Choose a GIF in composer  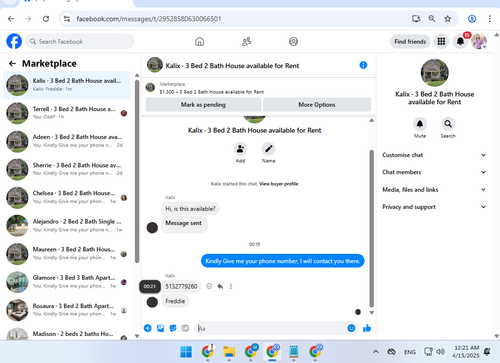[185, 328]
